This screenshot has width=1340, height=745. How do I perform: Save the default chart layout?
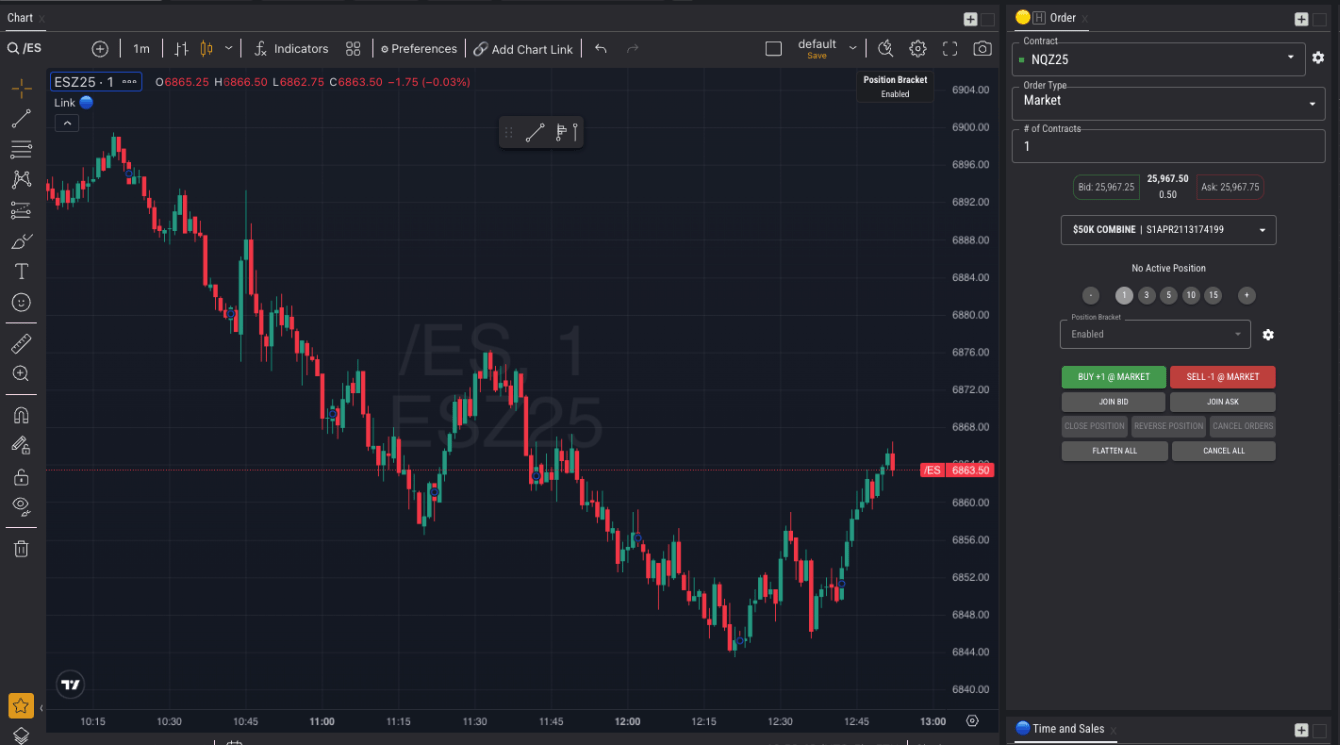(817, 56)
